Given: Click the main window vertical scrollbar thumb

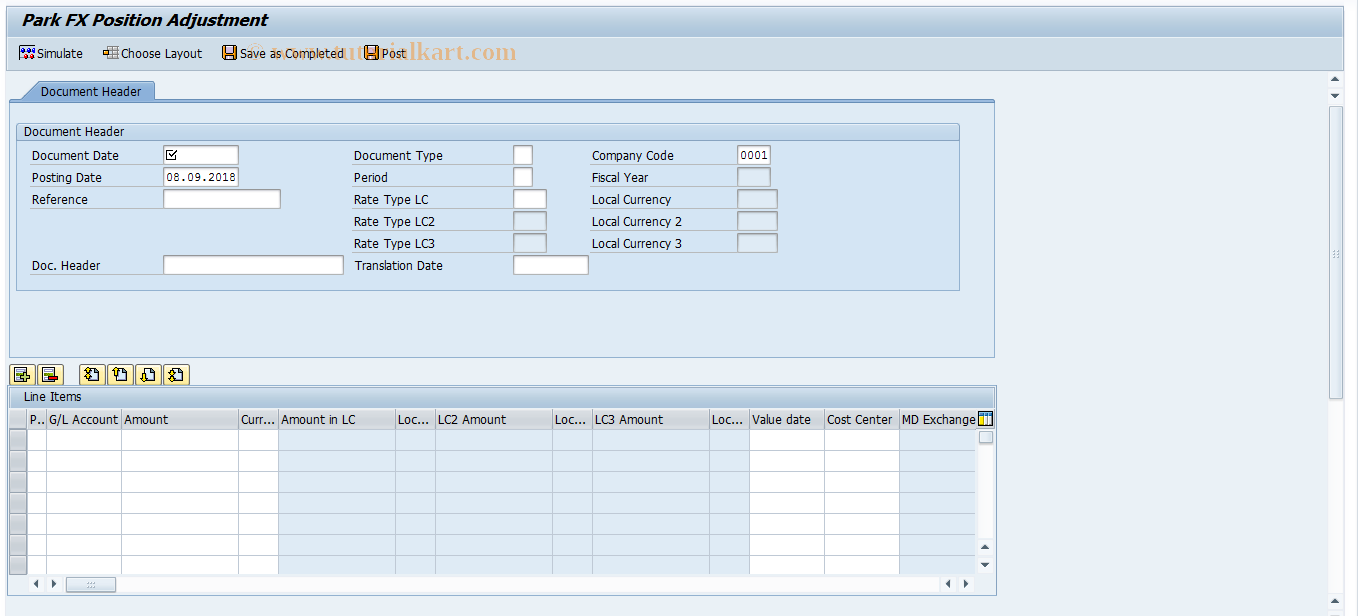Looking at the screenshot, I should pos(1335,252).
